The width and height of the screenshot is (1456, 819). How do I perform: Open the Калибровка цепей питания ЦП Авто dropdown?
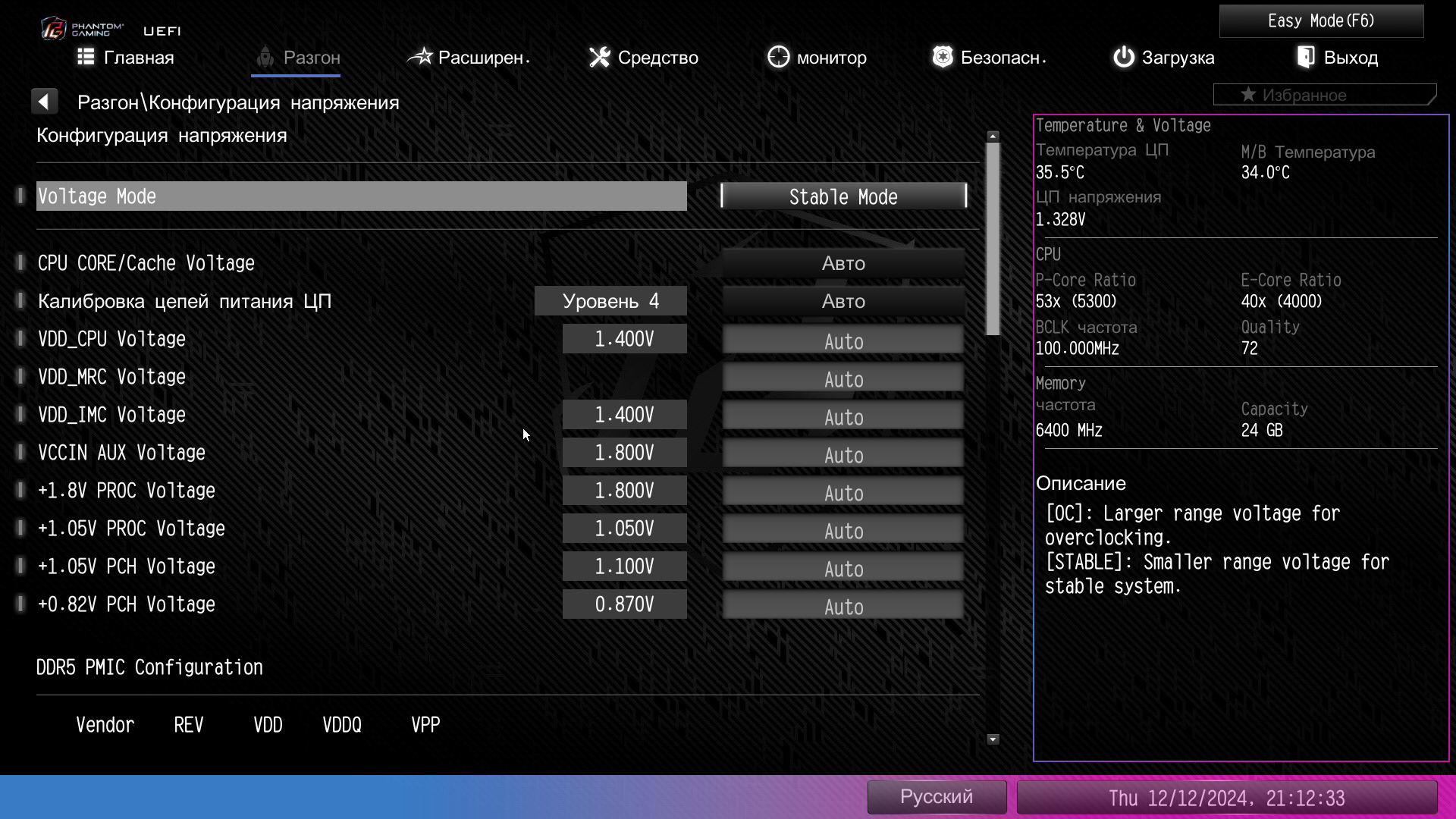pyautogui.click(x=843, y=301)
